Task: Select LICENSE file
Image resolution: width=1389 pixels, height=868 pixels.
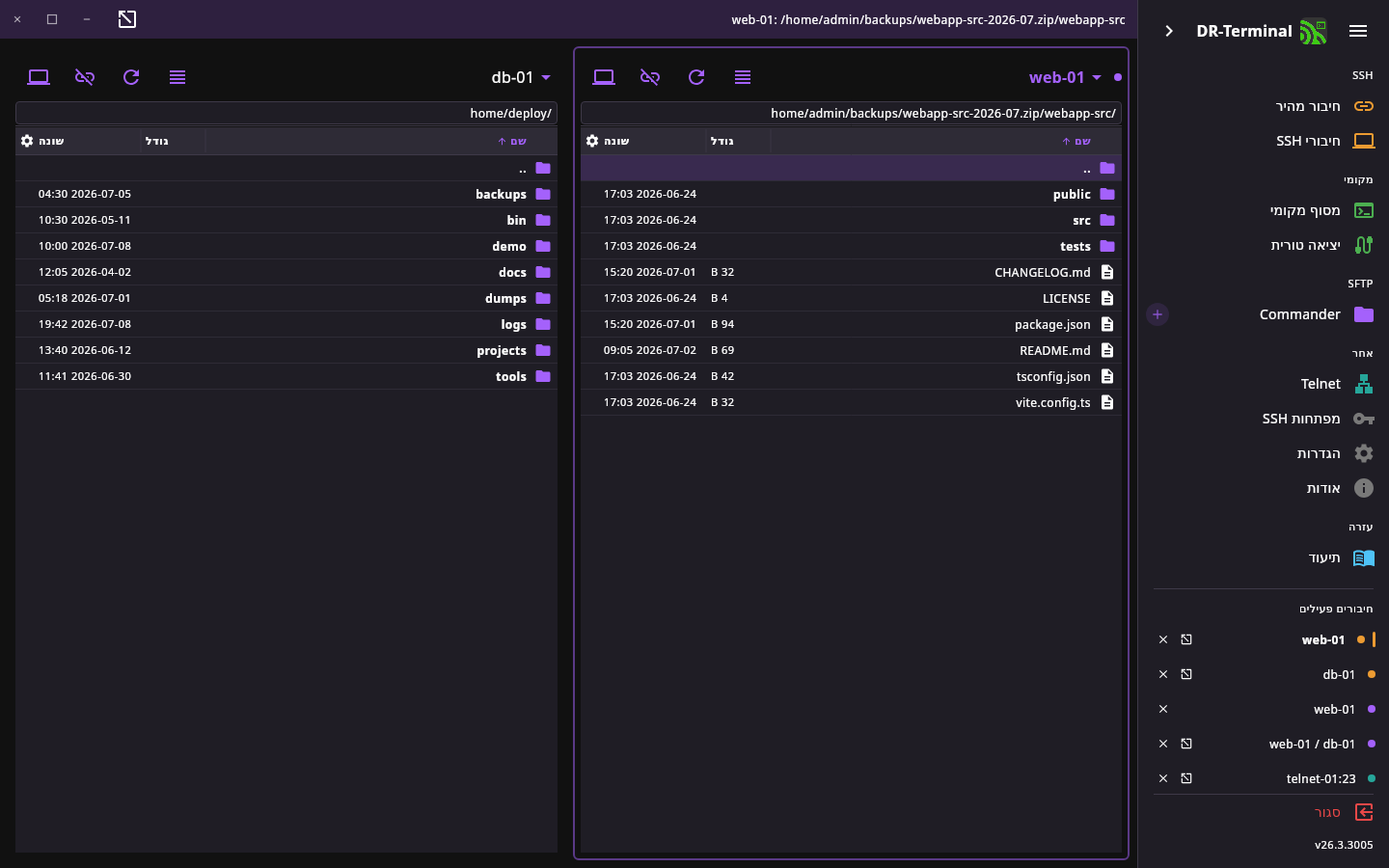Action: tap(851, 298)
